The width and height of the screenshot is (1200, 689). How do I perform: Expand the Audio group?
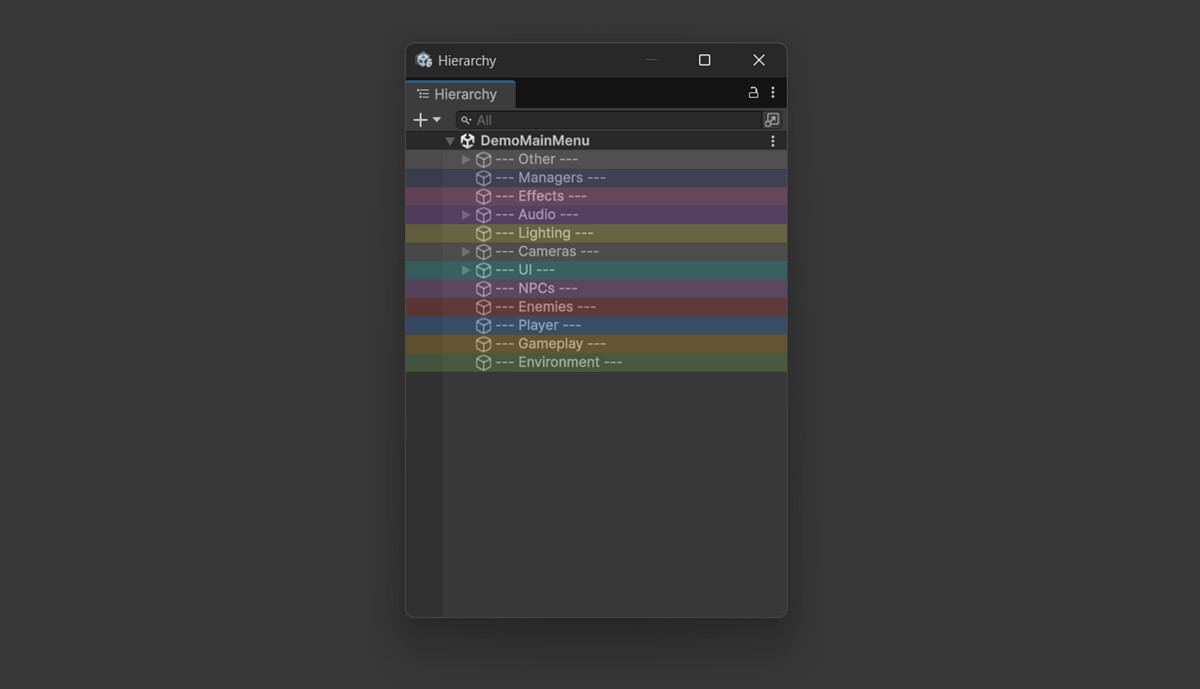click(466, 215)
